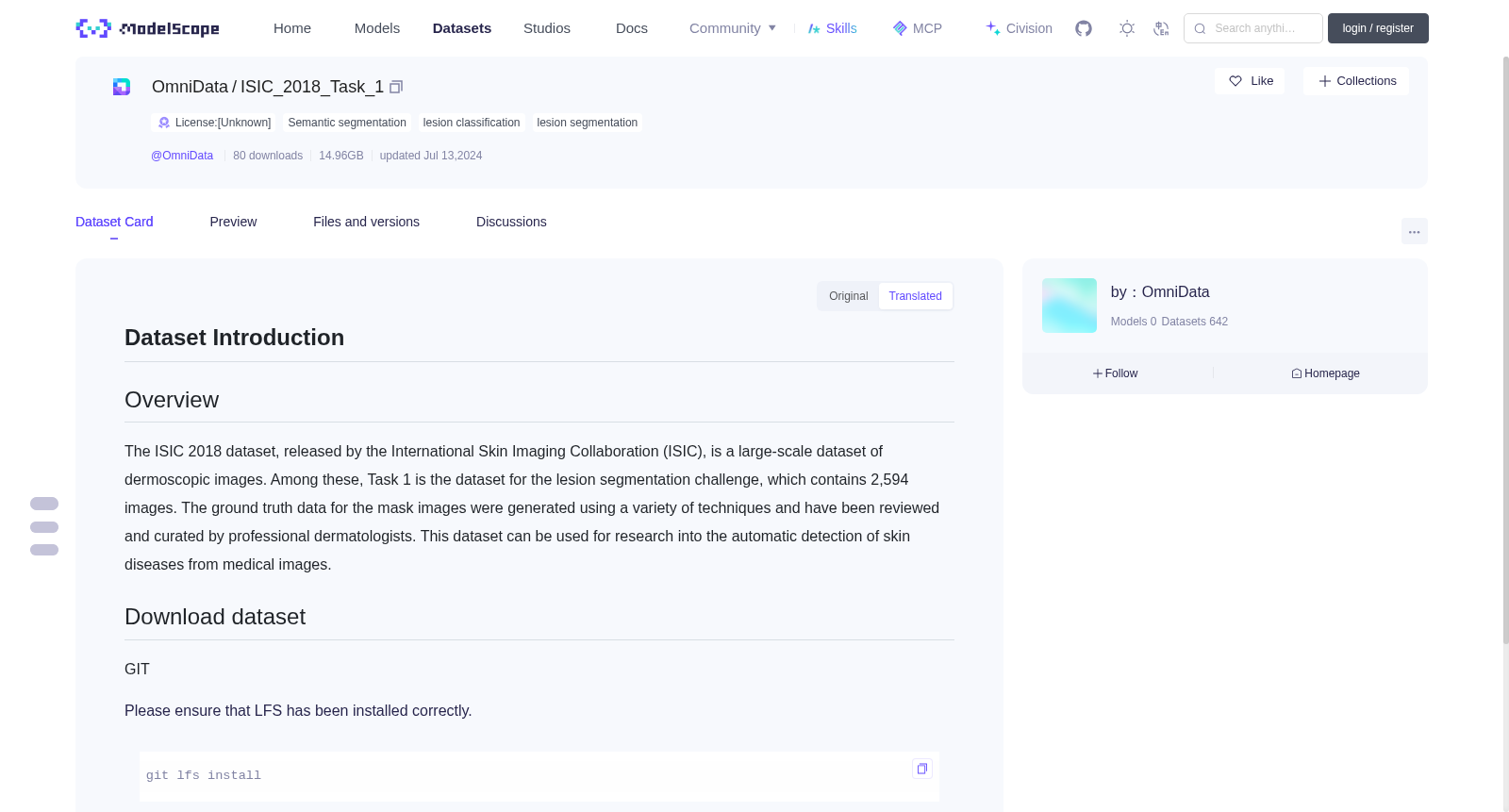
Task: Click the 'Overview' heading
Action: tap(172, 400)
